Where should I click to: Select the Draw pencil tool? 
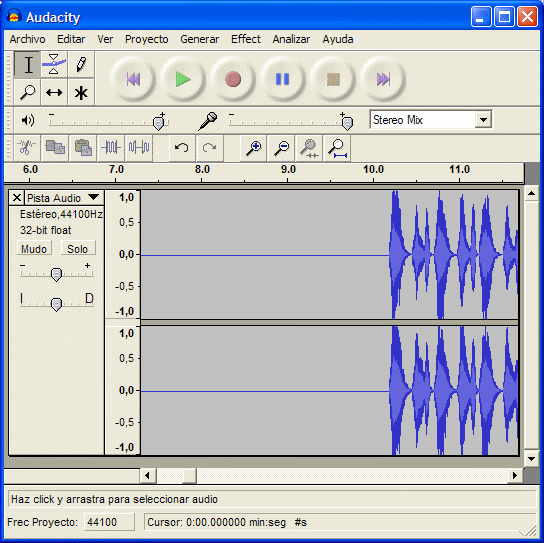click(81, 64)
